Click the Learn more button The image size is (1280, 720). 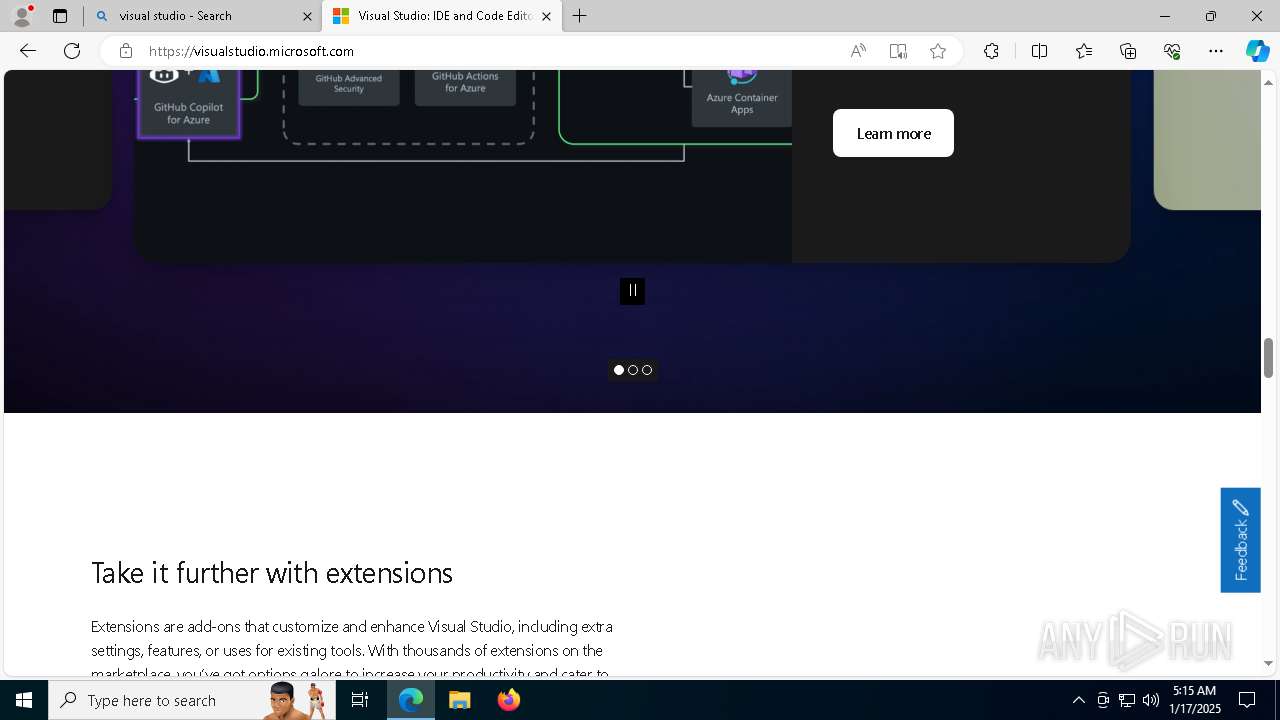point(893,133)
